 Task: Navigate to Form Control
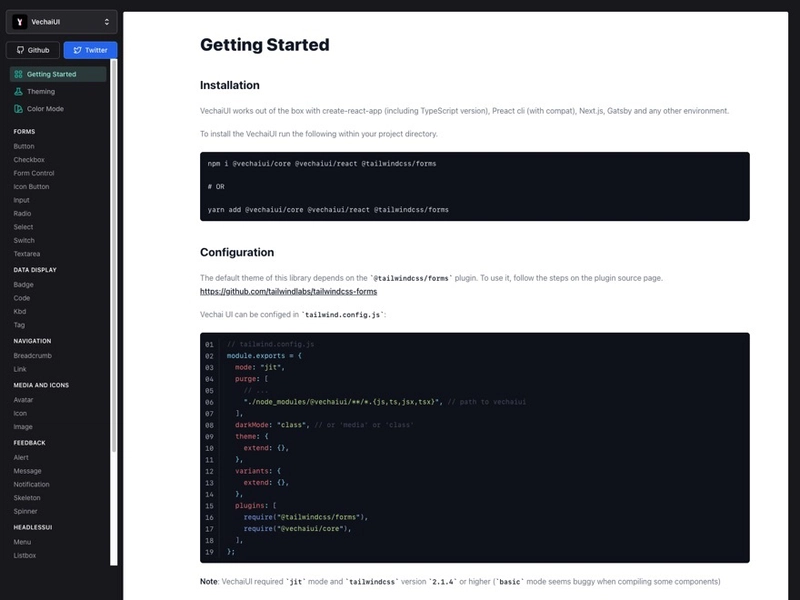(x=34, y=173)
